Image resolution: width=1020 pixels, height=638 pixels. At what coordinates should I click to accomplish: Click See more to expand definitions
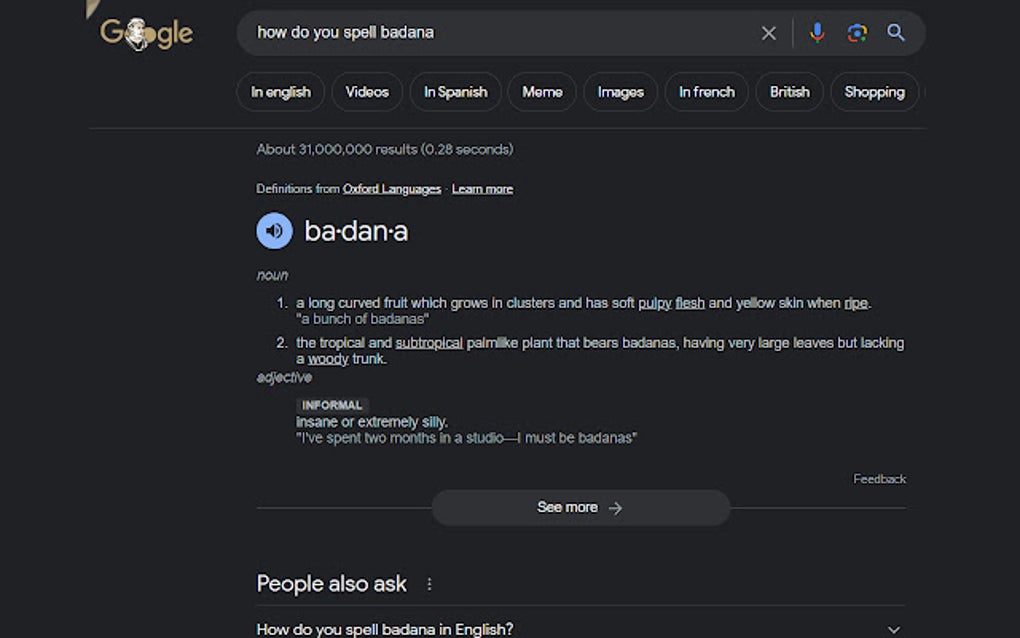click(x=580, y=507)
